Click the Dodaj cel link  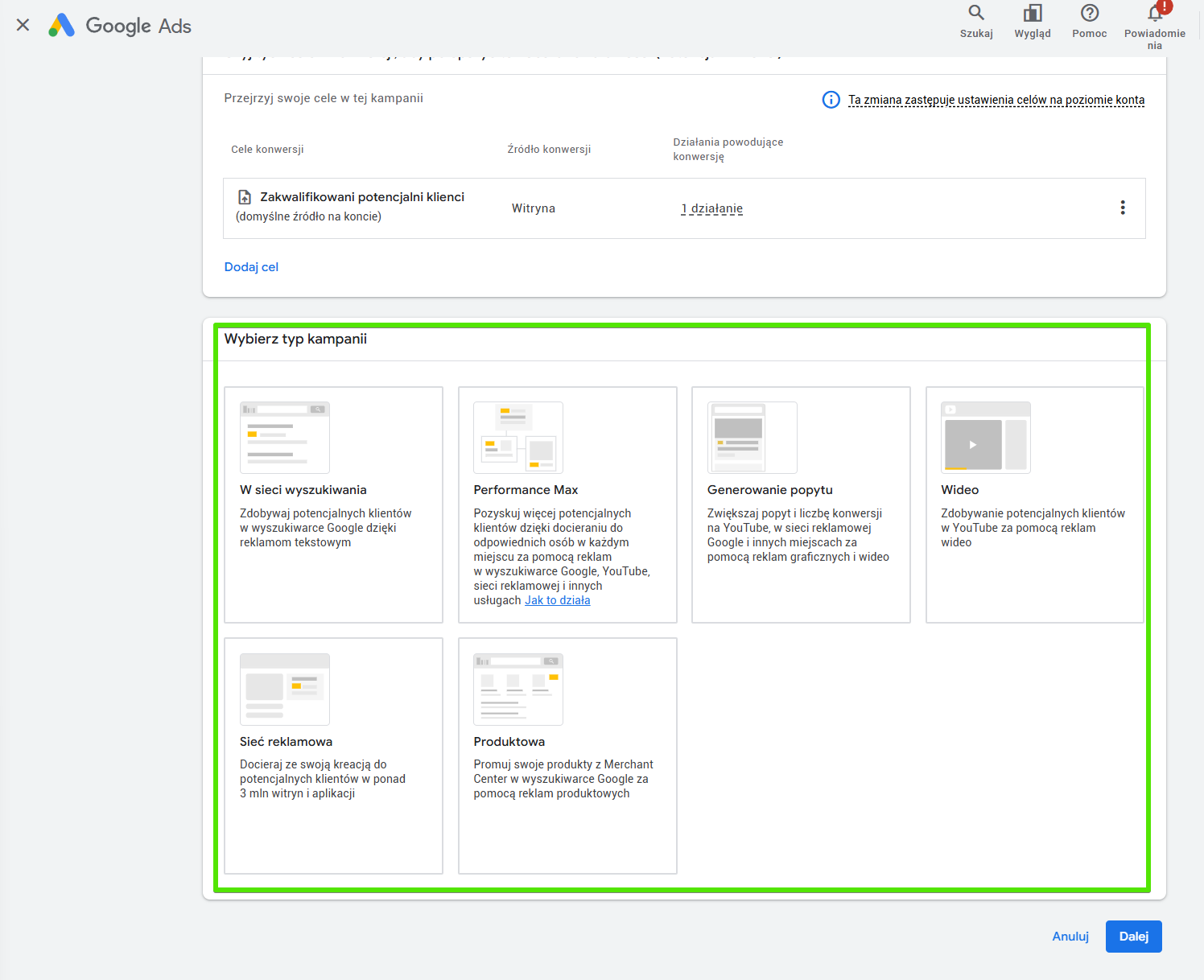pyautogui.click(x=251, y=267)
